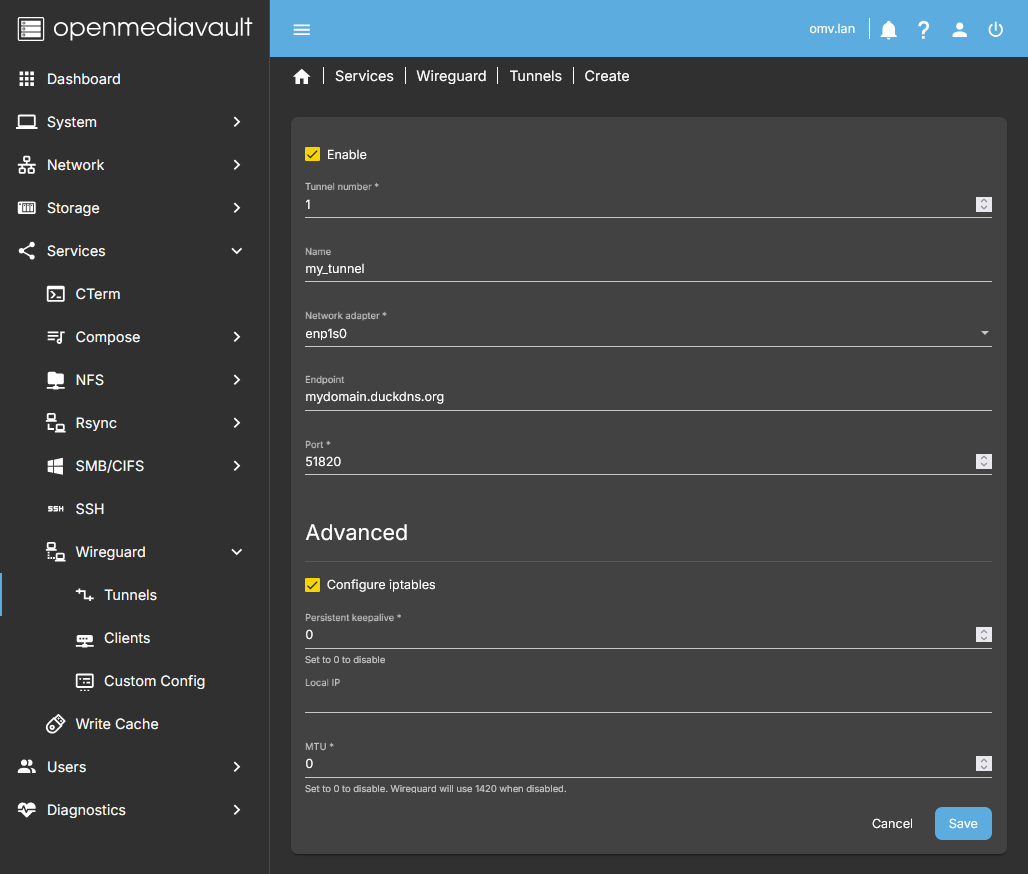Click the Cancel button
Viewport: 1028px width, 874px height.
pyautogui.click(x=892, y=824)
